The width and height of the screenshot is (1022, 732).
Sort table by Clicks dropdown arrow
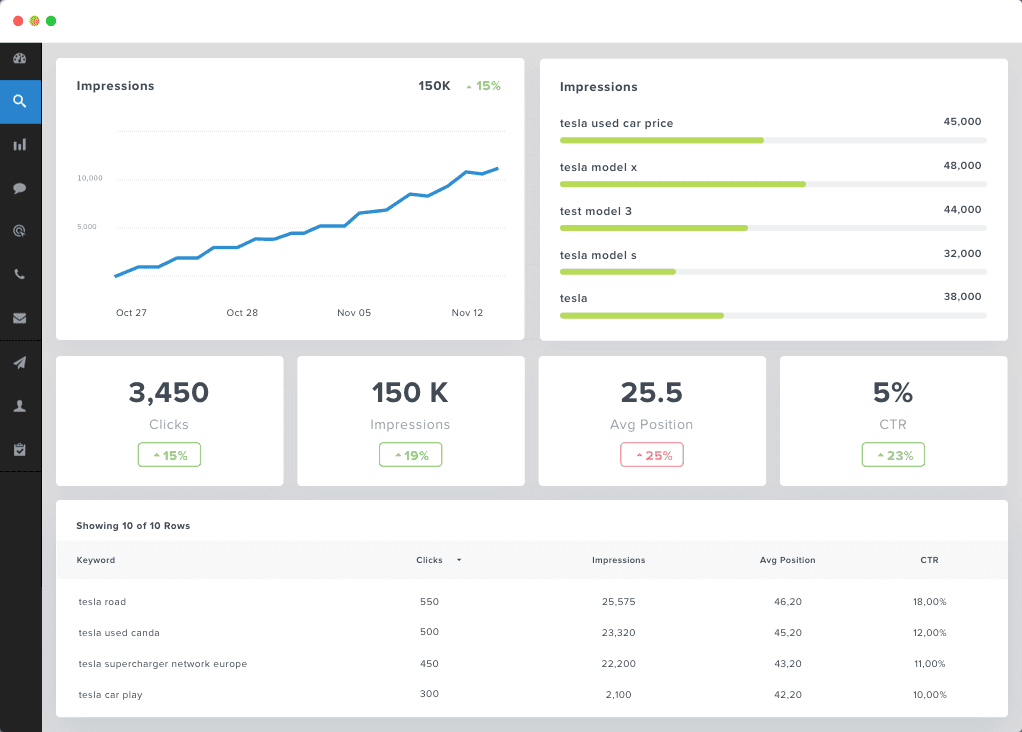[459, 560]
